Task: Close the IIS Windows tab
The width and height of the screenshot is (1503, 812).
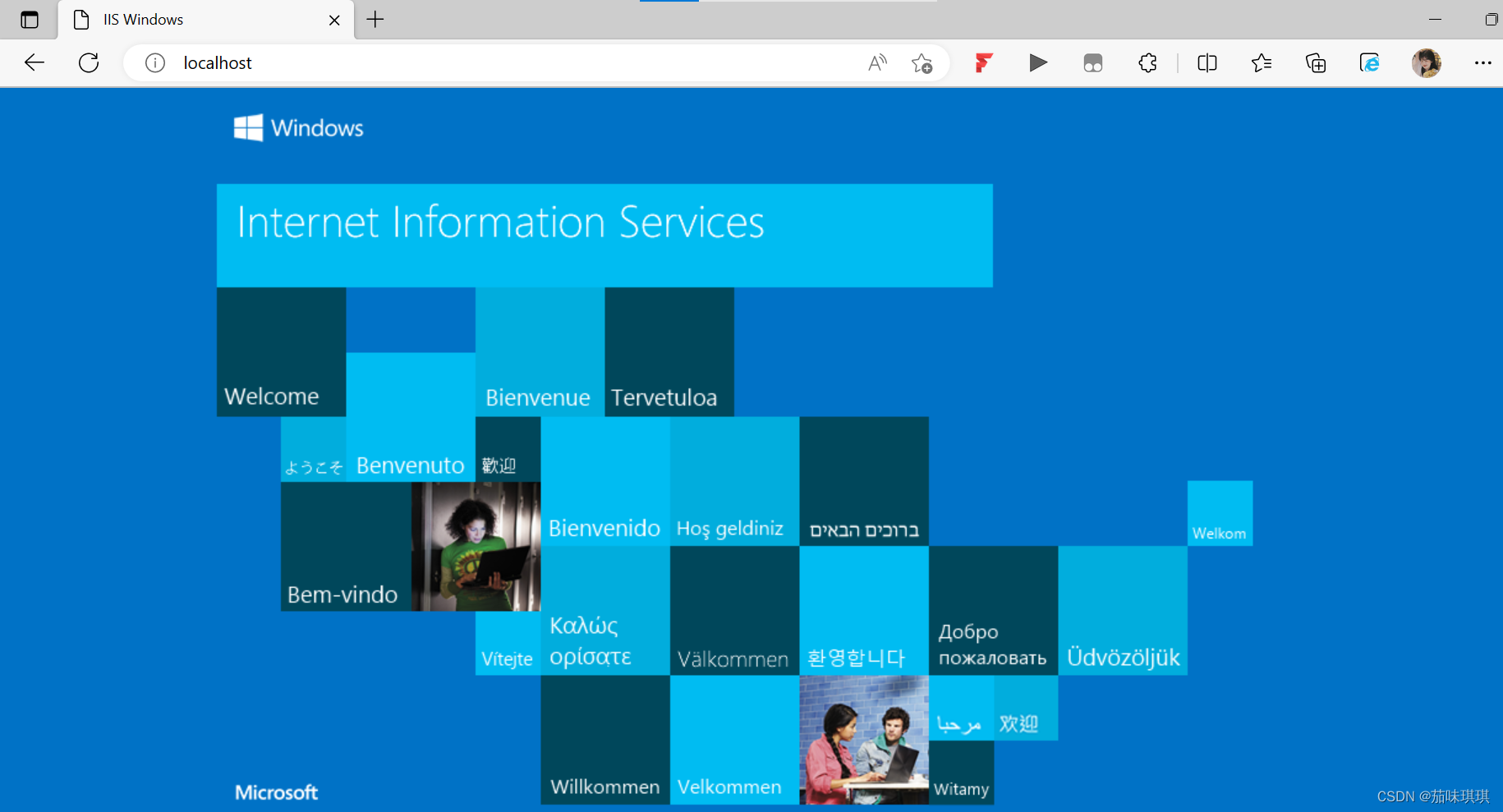Action: click(334, 20)
